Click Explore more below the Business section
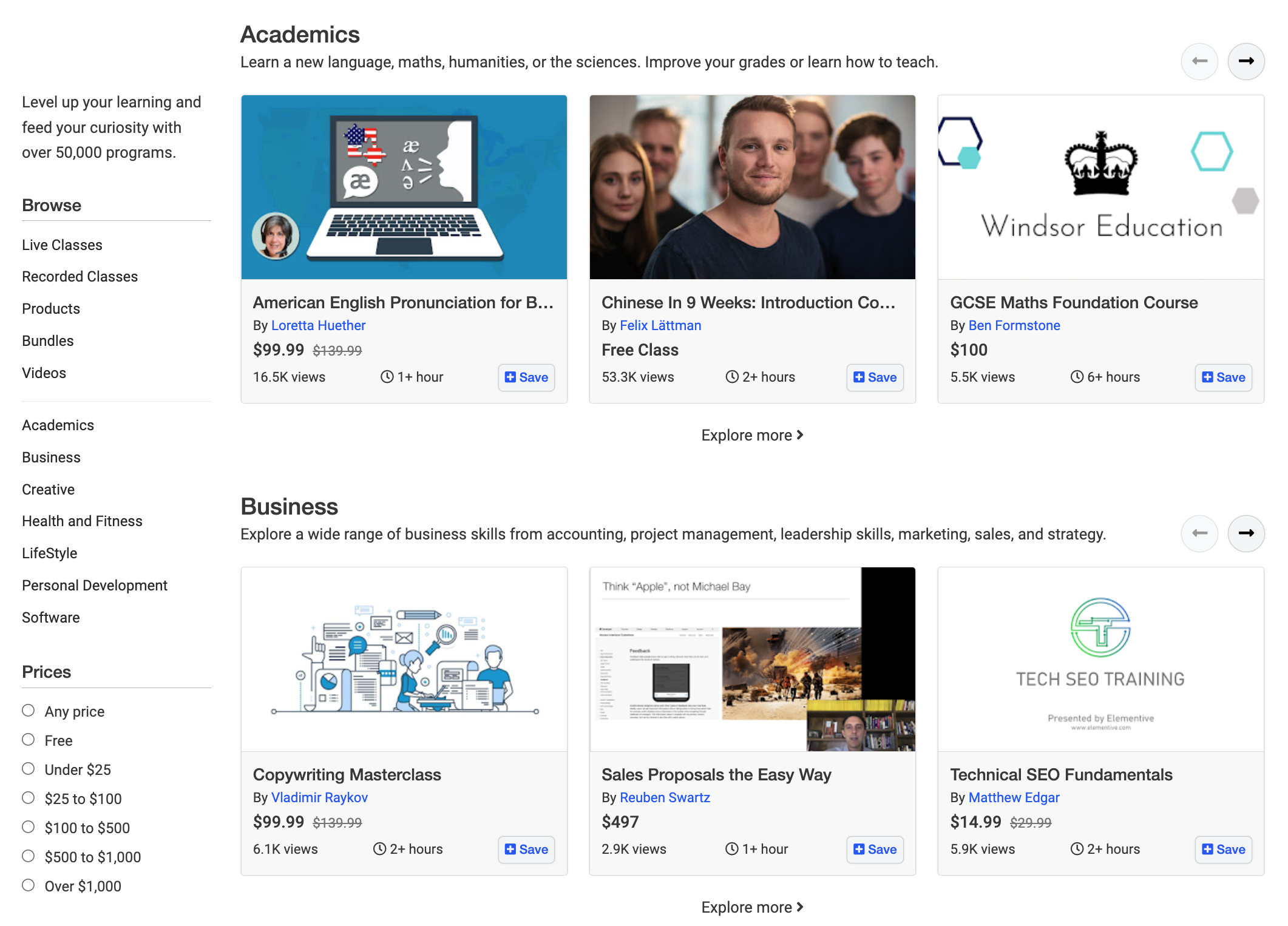 [x=752, y=907]
